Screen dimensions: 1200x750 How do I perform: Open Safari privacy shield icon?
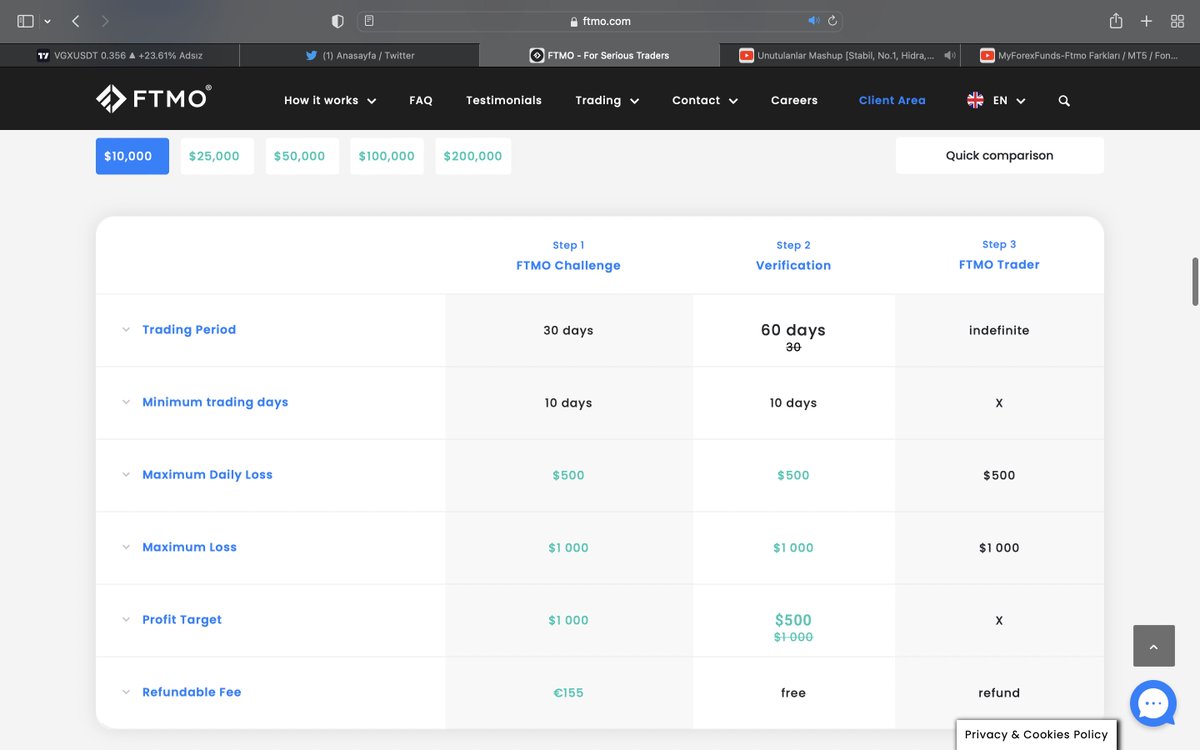337,21
